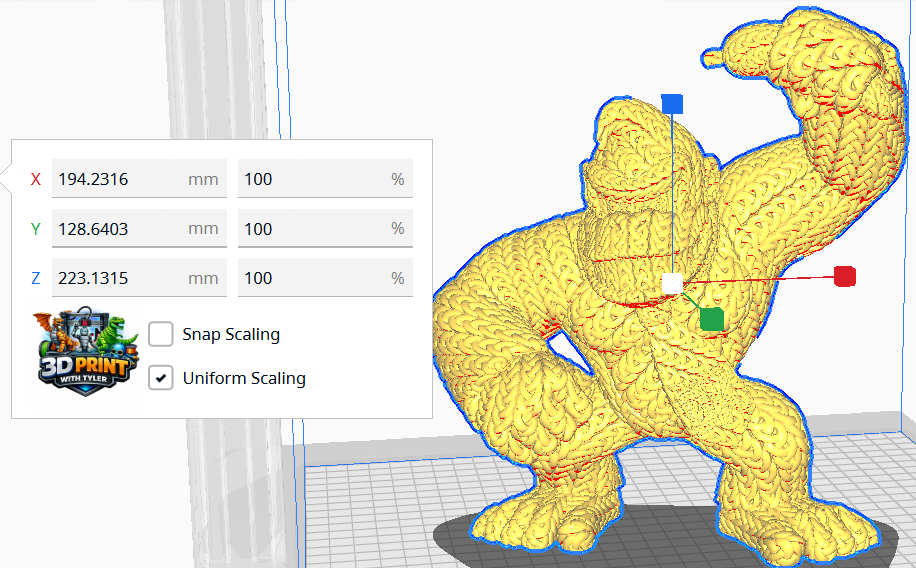Enable the Snap Scaling checkbox
The height and width of the screenshot is (568, 916).
(x=161, y=334)
